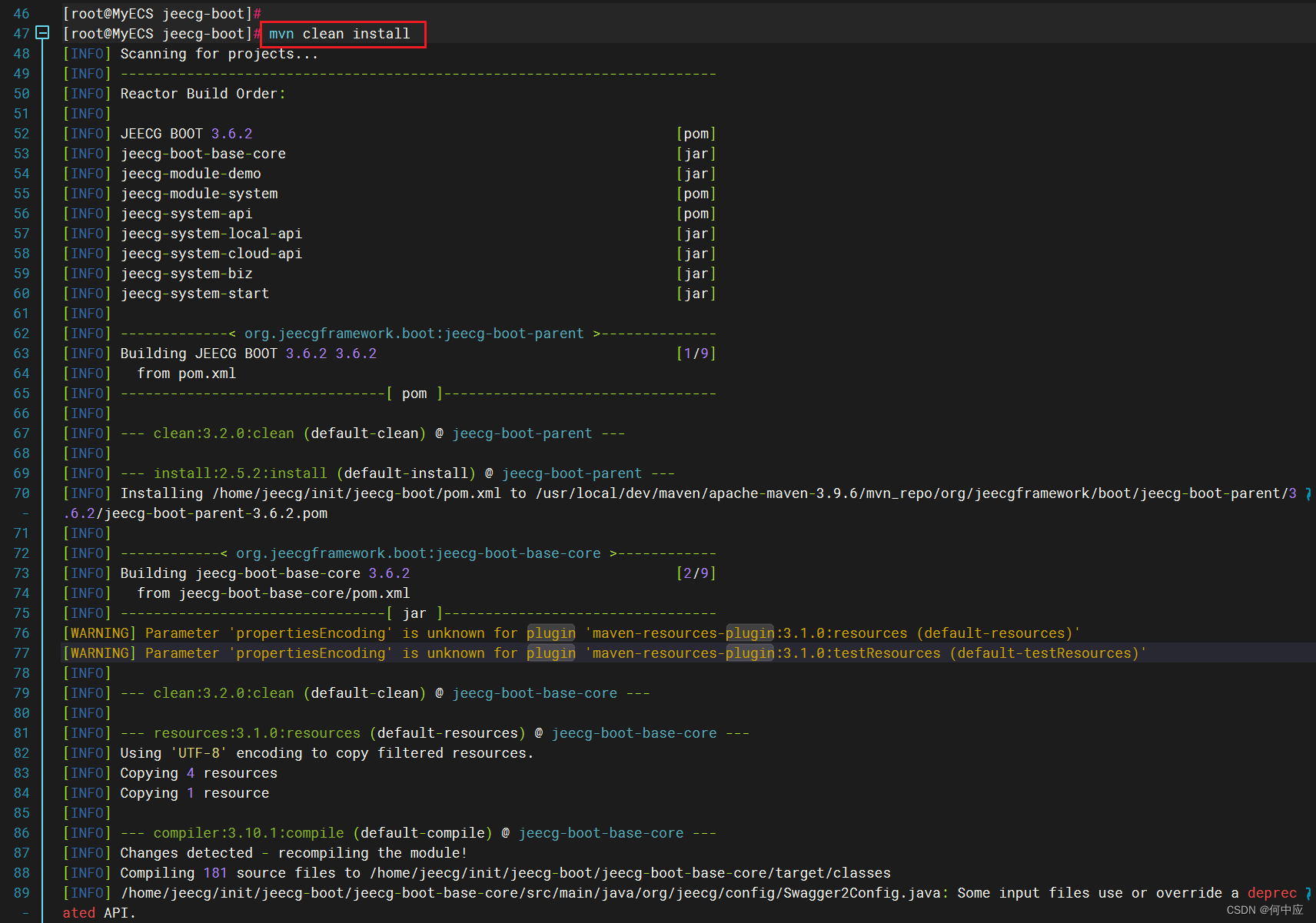Click 'org.jeecgframework.boot:jeecg-boot-parent' header
This screenshot has width=1316, height=923.
pyautogui.click(x=414, y=334)
